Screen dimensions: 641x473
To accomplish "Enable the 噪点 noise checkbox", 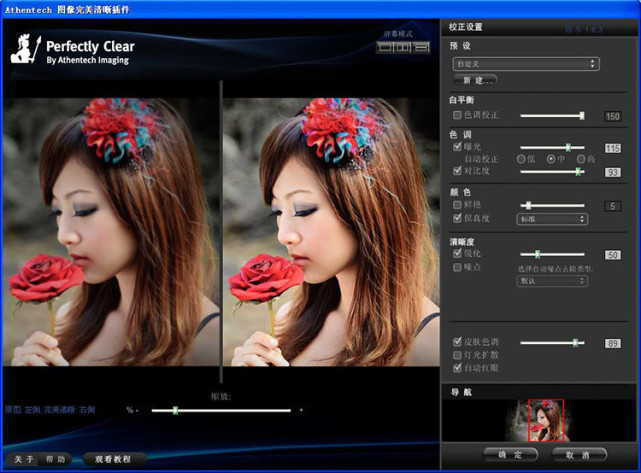I will coord(457,267).
